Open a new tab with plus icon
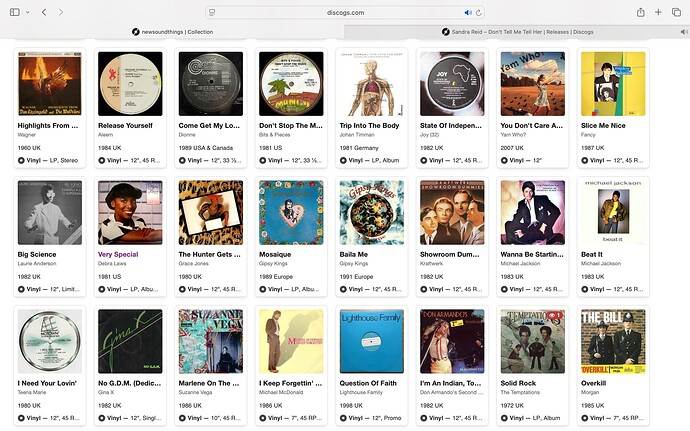 click(x=658, y=12)
